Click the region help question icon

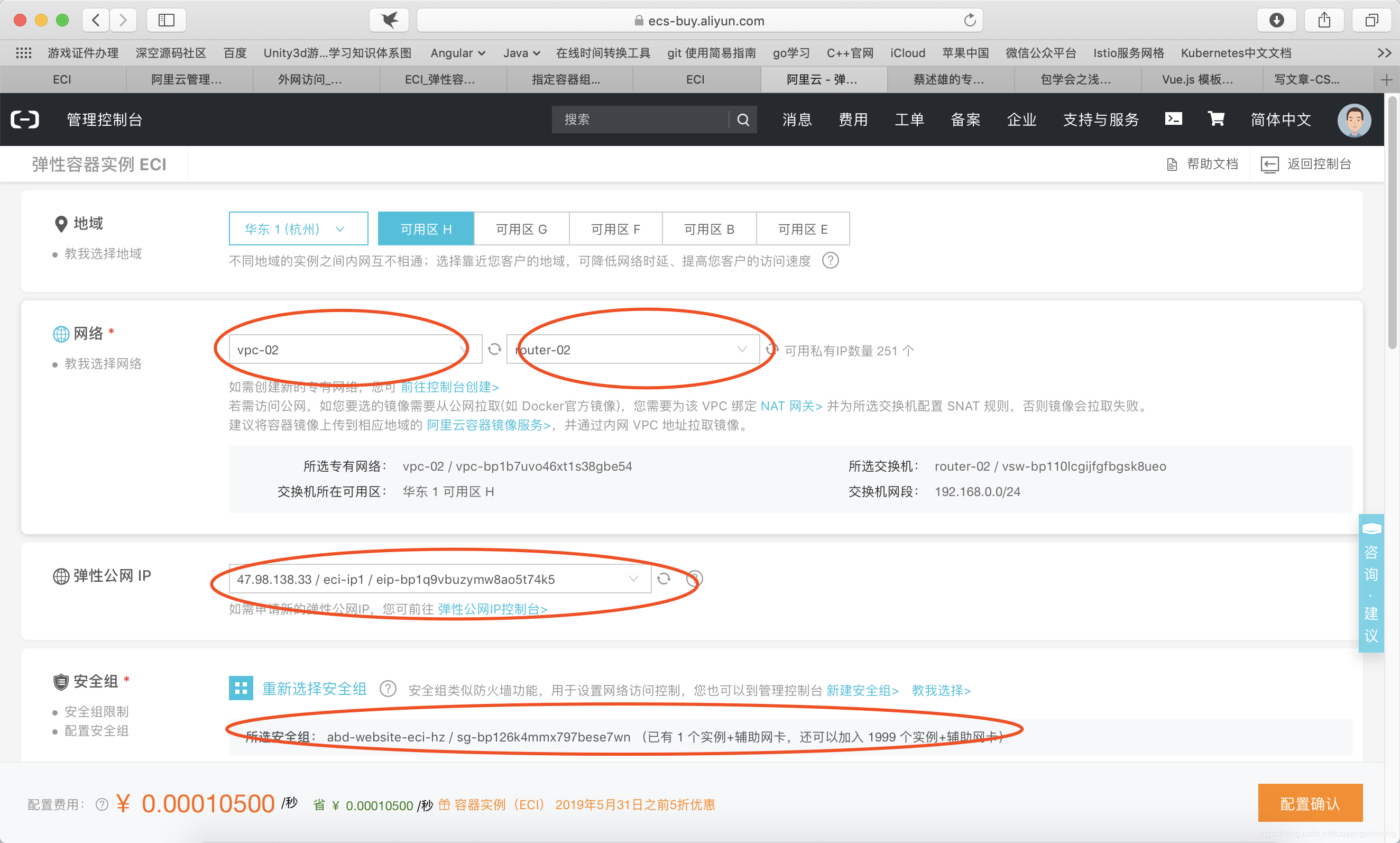pos(830,261)
